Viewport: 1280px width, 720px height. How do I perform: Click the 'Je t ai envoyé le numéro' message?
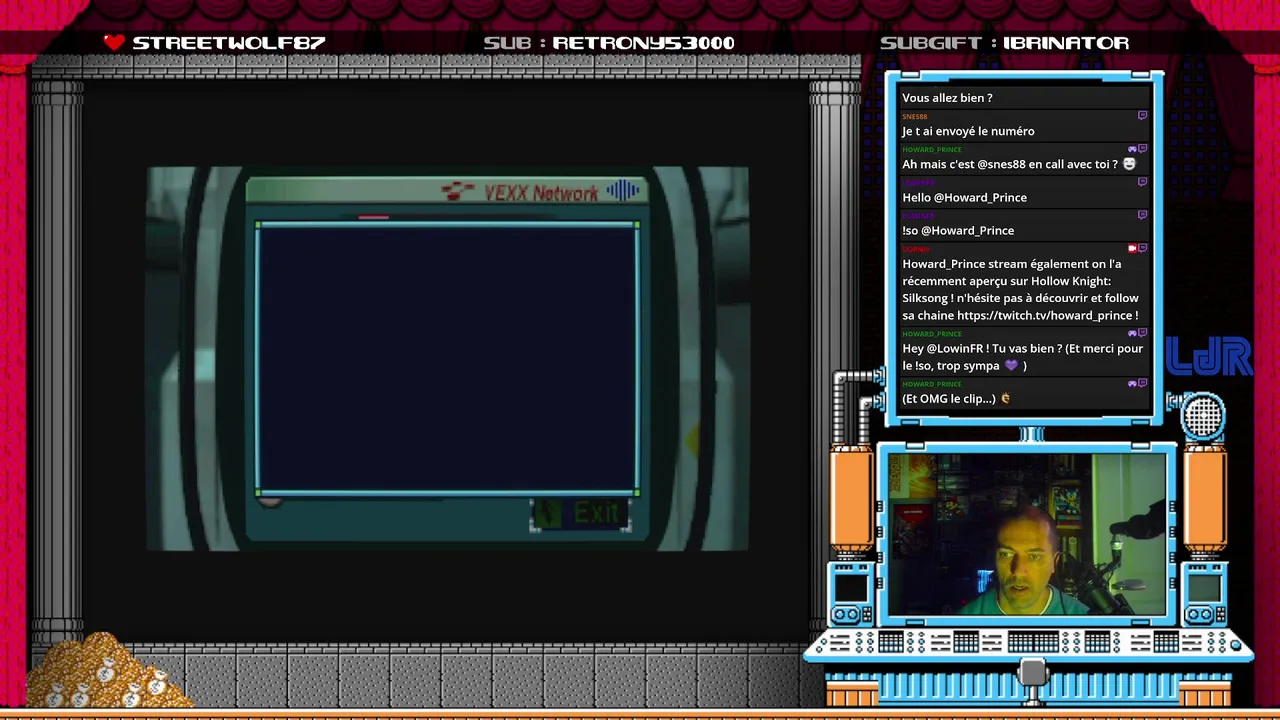(968, 131)
